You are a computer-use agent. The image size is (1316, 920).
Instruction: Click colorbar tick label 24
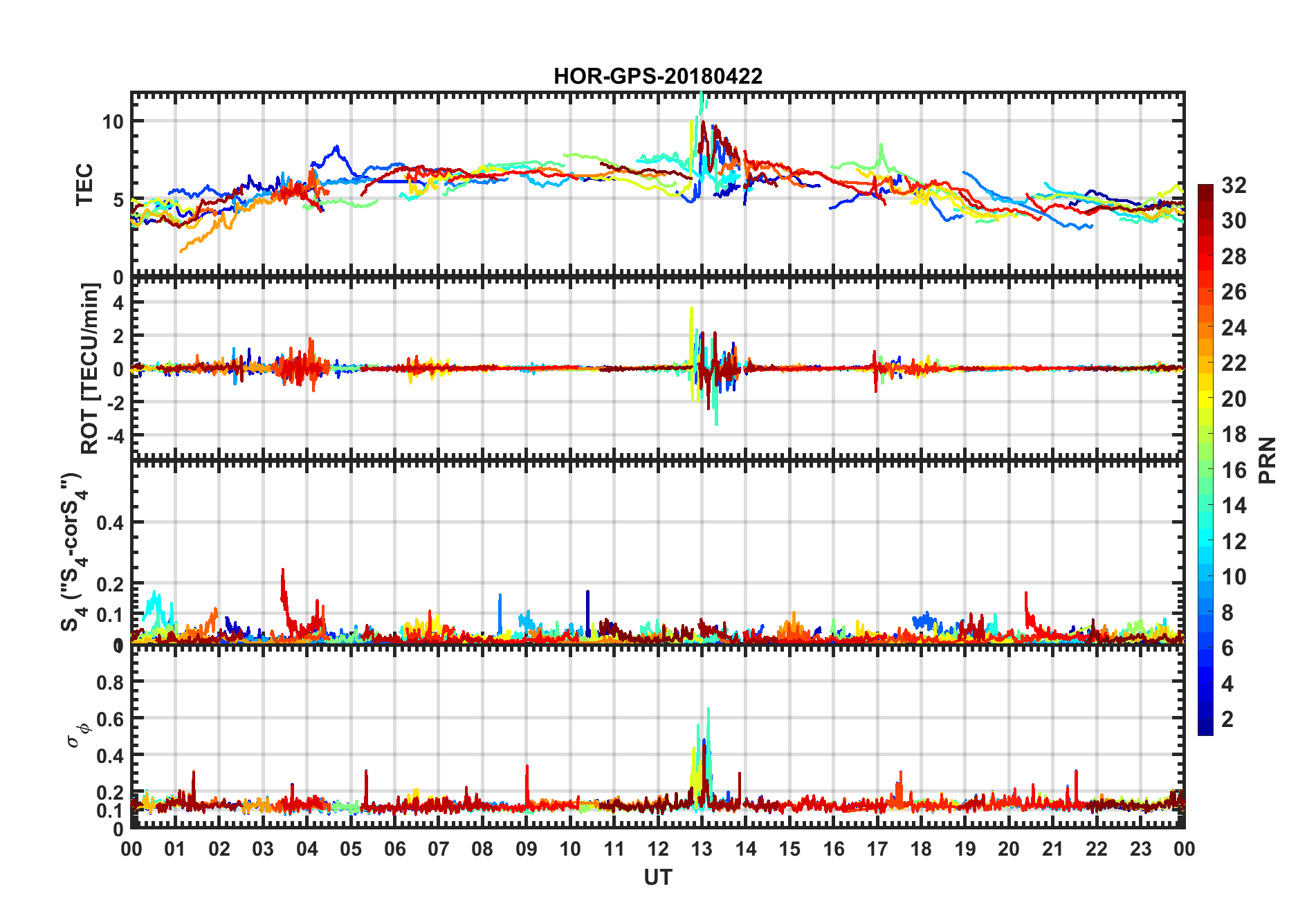click(x=1234, y=328)
